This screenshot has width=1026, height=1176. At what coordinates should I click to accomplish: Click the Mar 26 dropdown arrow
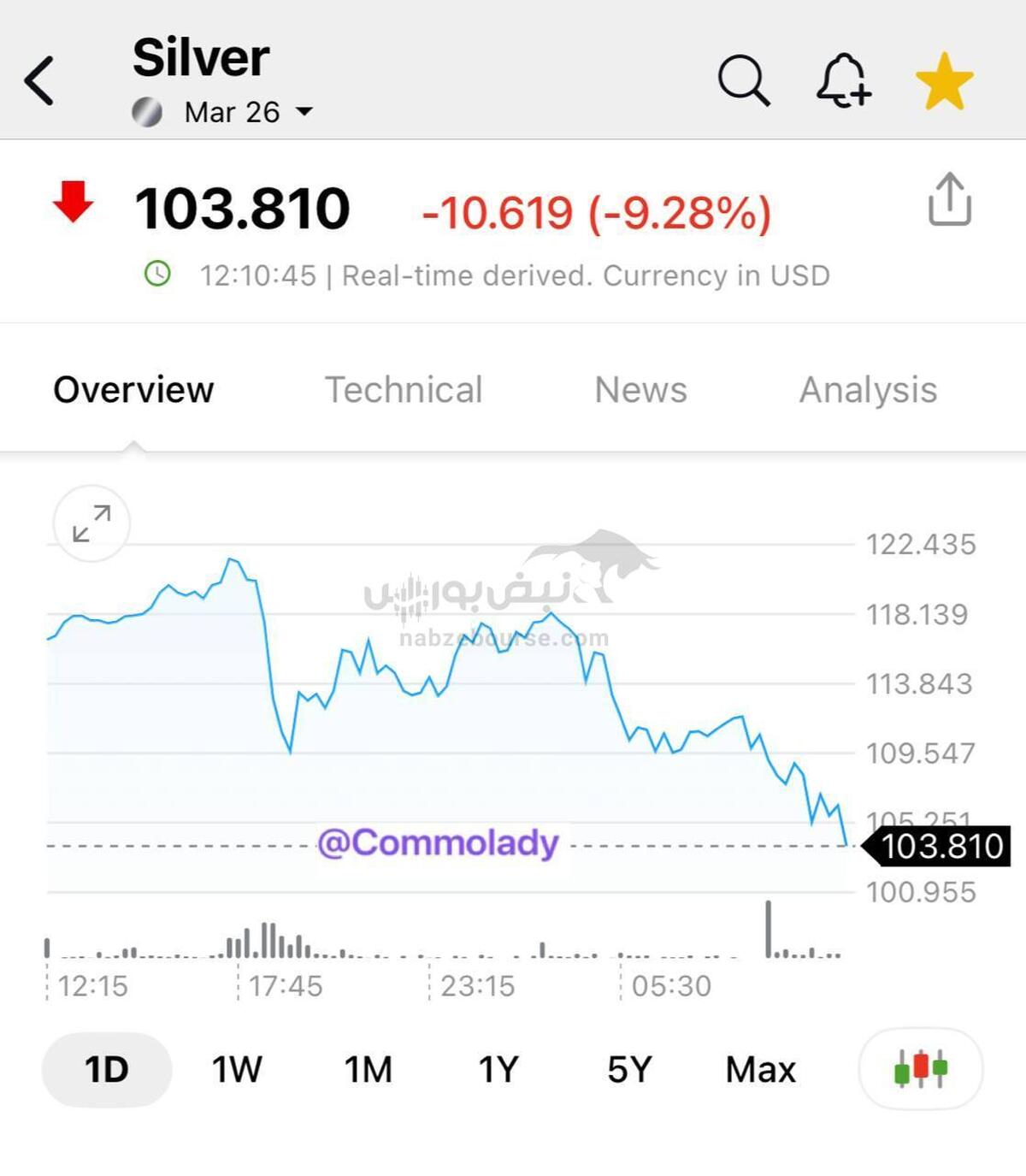pyautogui.click(x=304, y=112)
